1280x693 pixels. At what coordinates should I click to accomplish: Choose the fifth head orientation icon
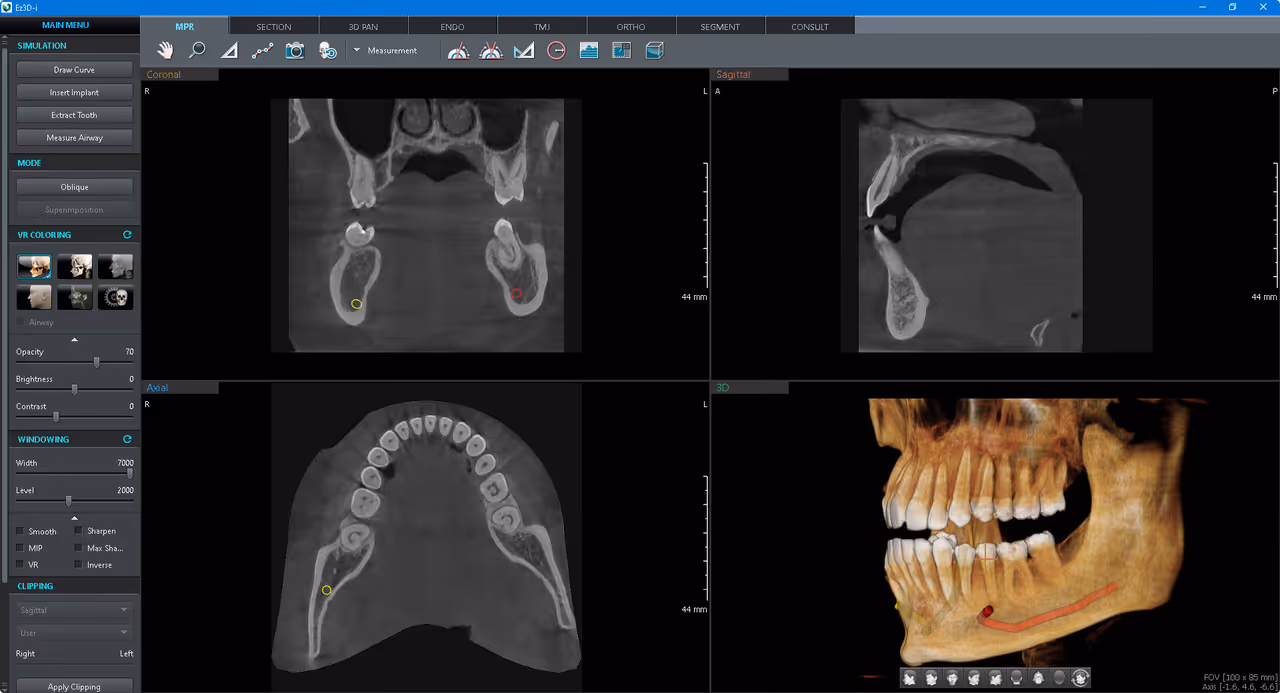(x=995, y=678)
